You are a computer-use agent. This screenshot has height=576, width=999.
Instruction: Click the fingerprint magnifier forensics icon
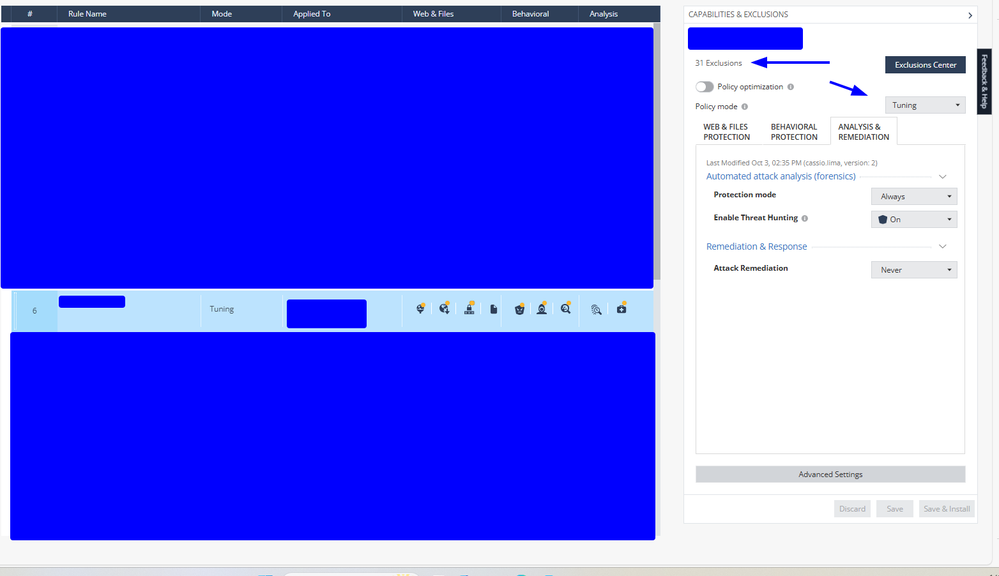[595, 310]
